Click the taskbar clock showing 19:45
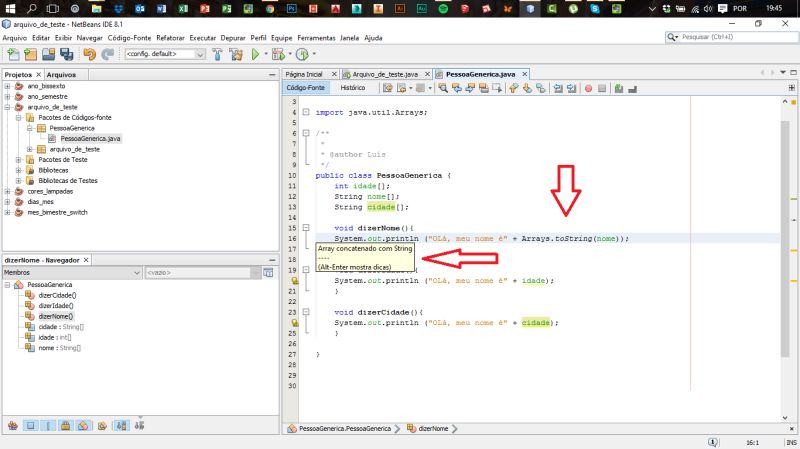Image resolution: width=800 pixels, height=449 pixels. tap(774, 8)
